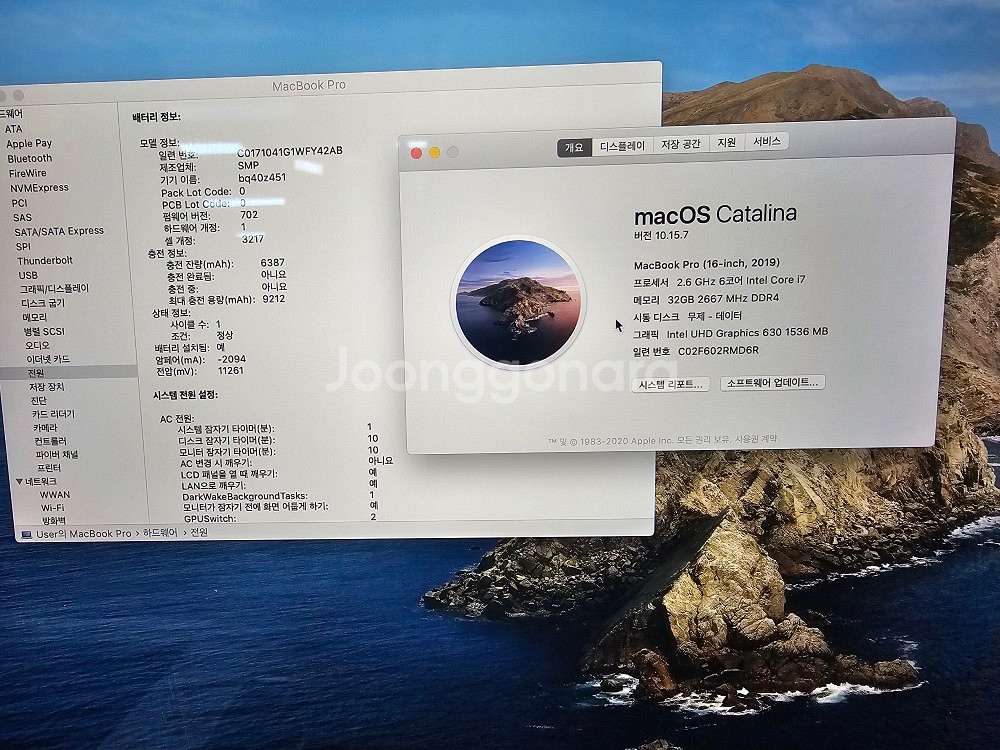The width and height of the screenshot is (1000, 750).
Task: Select 오디오 in the sidebar
Action: tap(38, 345)
